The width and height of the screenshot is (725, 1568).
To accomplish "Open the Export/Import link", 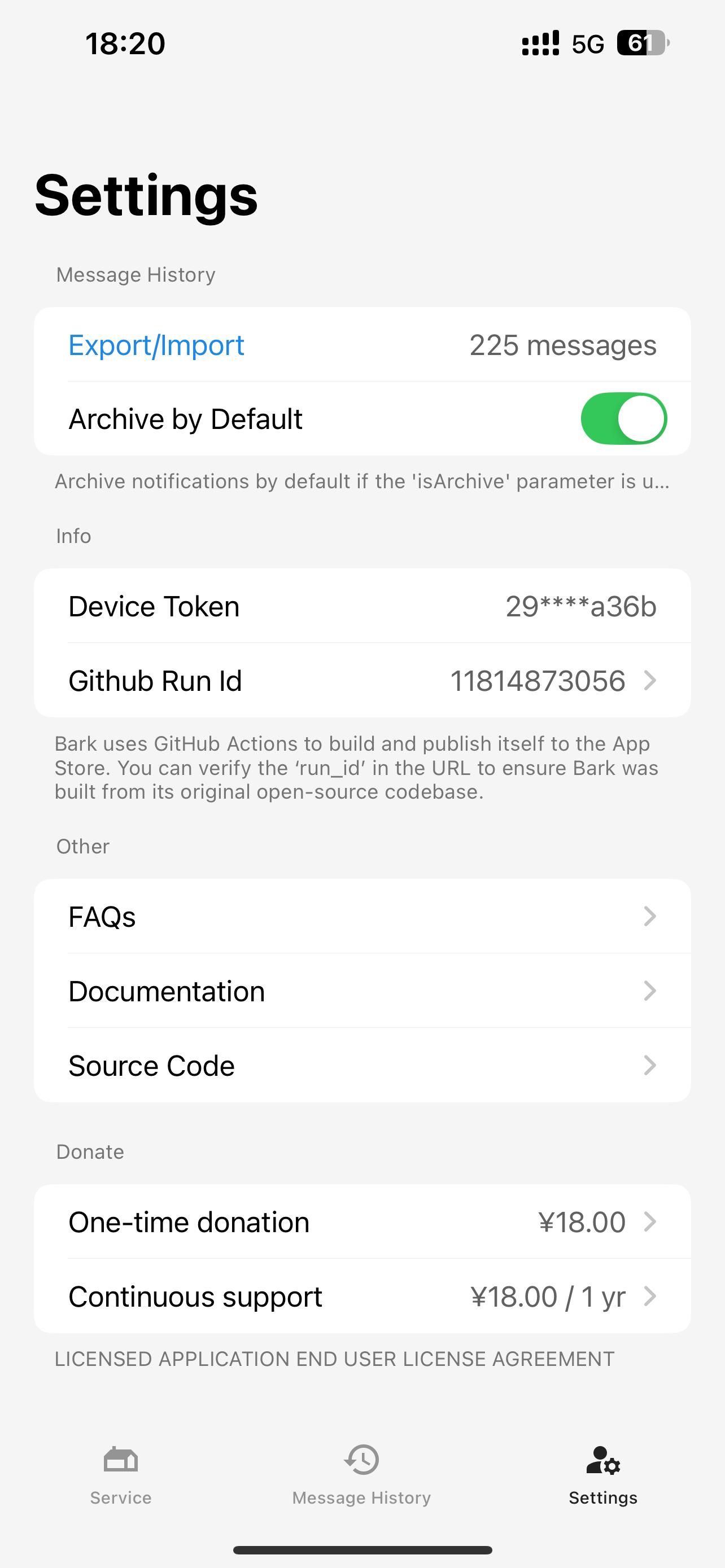I will (156, 345).
